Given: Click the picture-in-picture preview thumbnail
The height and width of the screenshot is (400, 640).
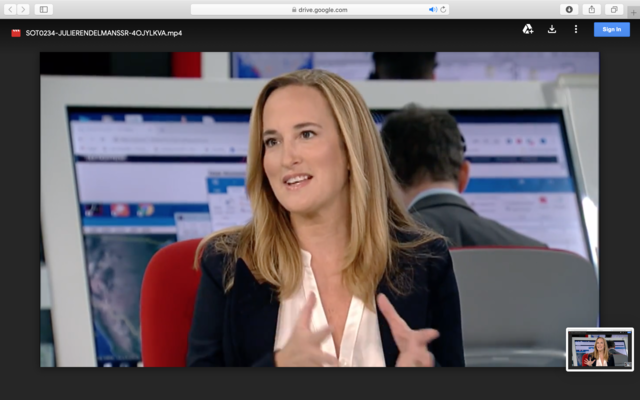Looking at the screenshot, I should 600,349.
